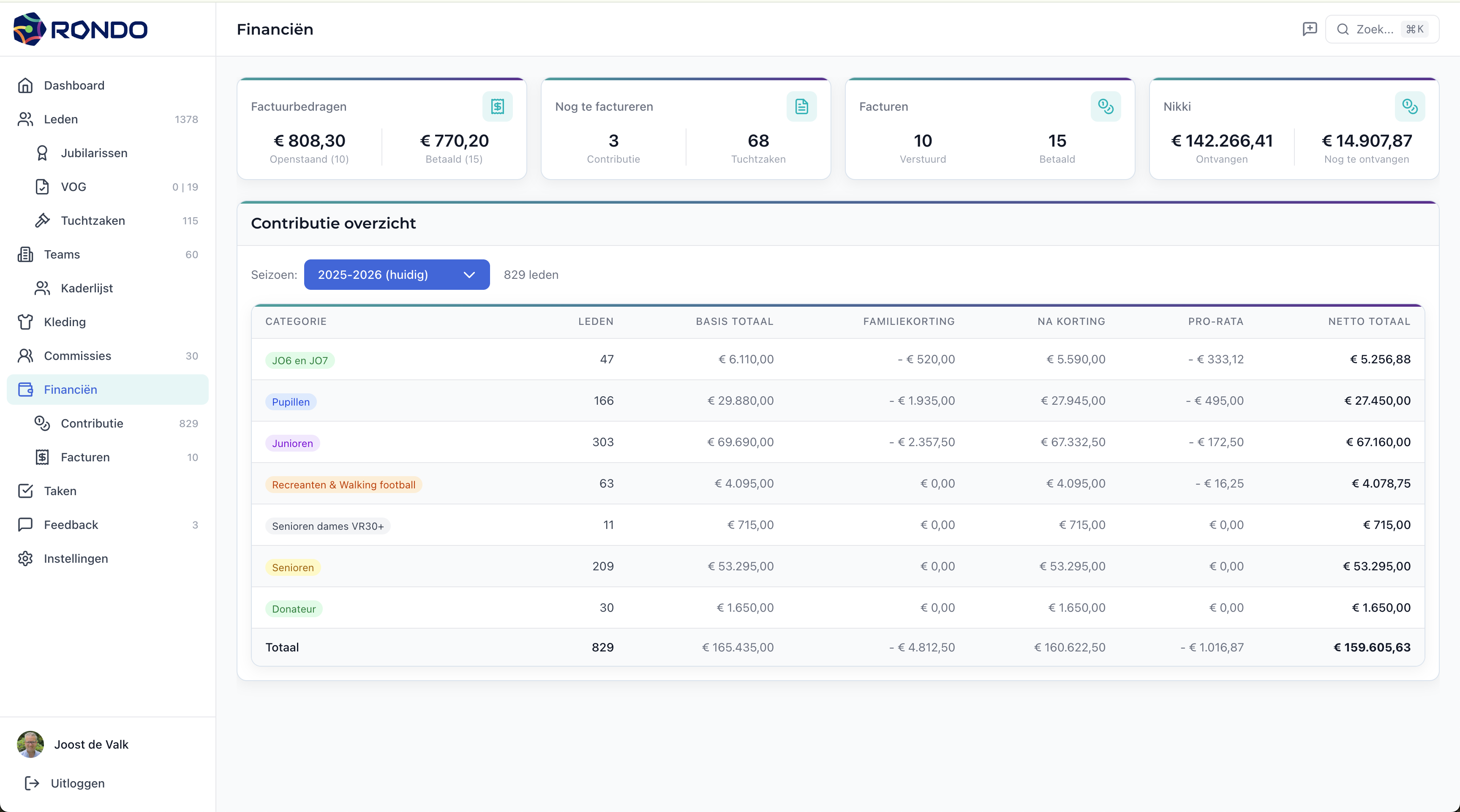Collapse the Facturen card coin icon
1460x812 pixels.
[1106, 106]
